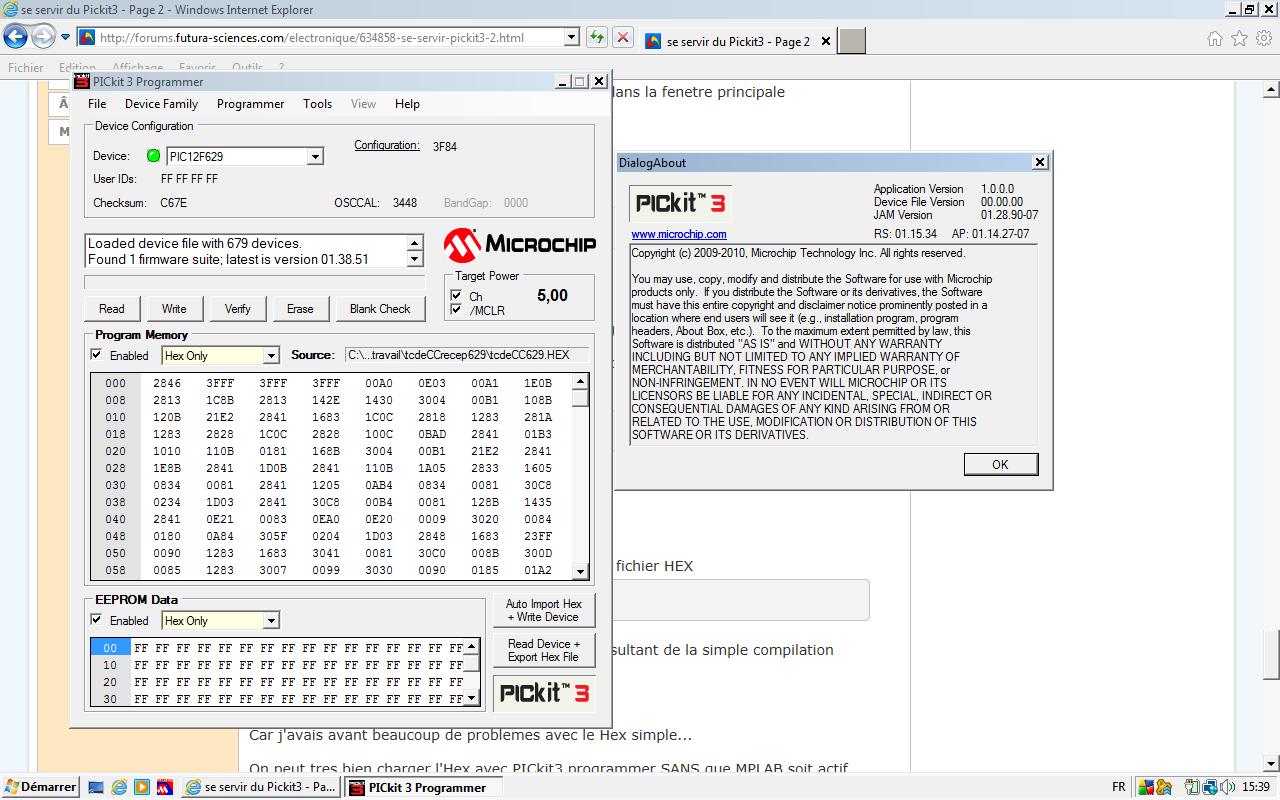Viewport: 1280px width, 800px height.
Task: Click the PICkit 3 logo in programmer window
Action: point(544,693)
